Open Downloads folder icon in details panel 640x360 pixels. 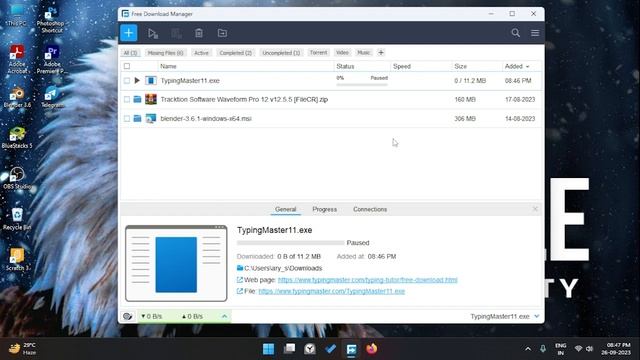[240, 268]
